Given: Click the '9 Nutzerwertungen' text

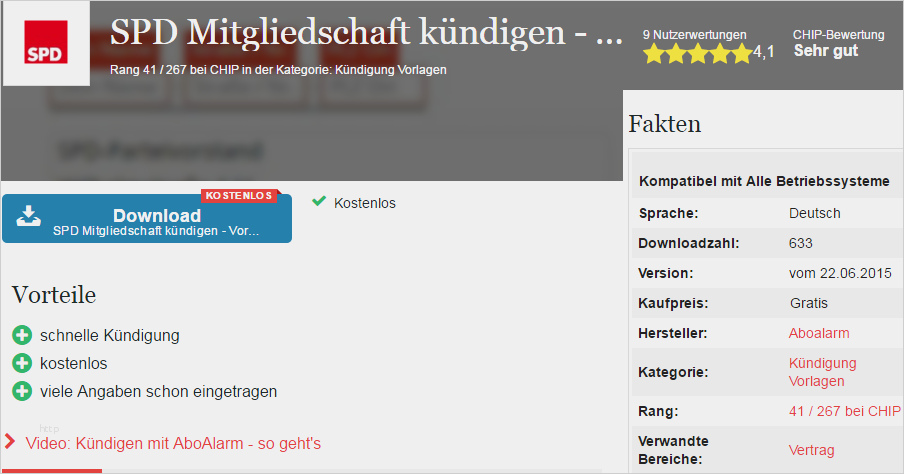Looking at the screenshot, I should coord(694,35).
